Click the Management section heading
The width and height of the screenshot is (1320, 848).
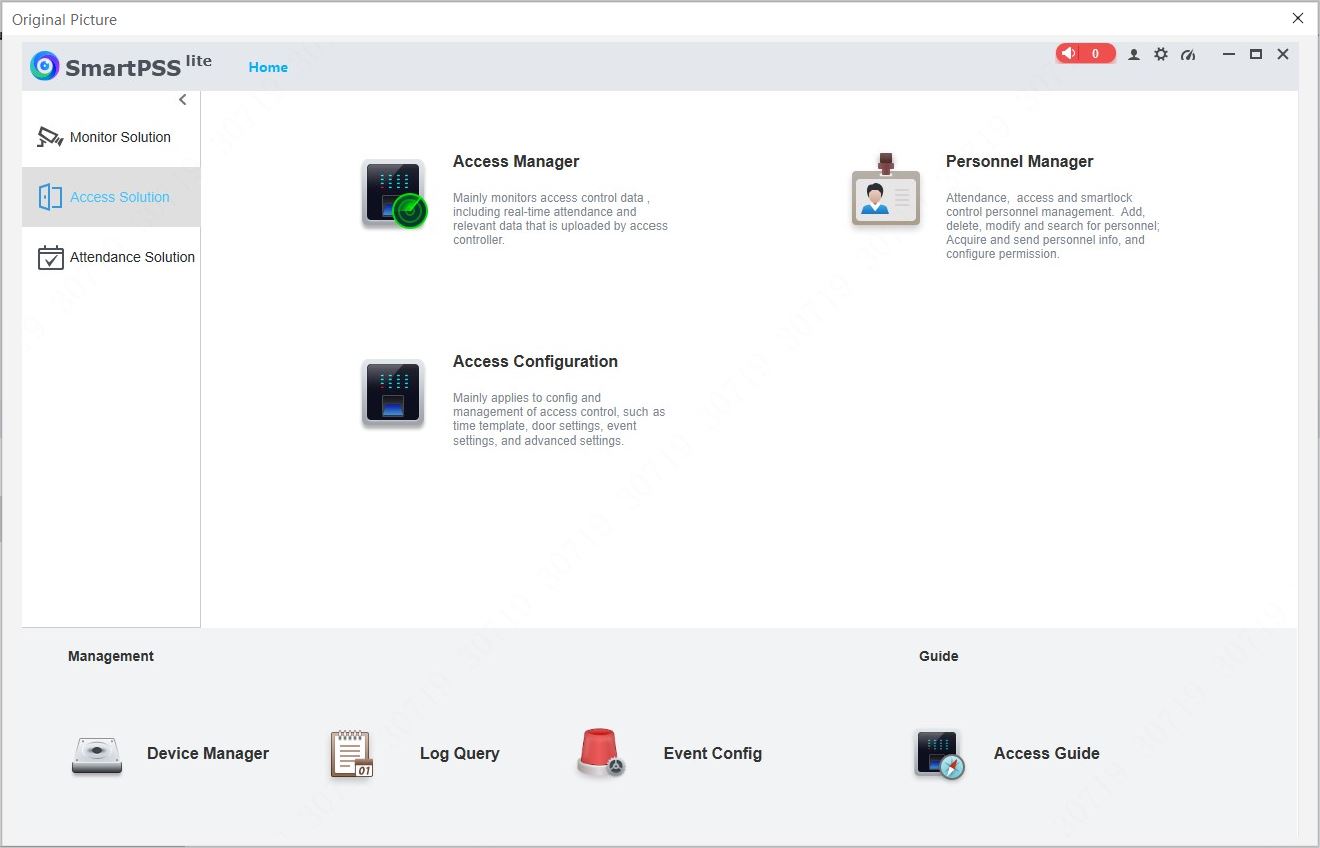pos(111,656)
